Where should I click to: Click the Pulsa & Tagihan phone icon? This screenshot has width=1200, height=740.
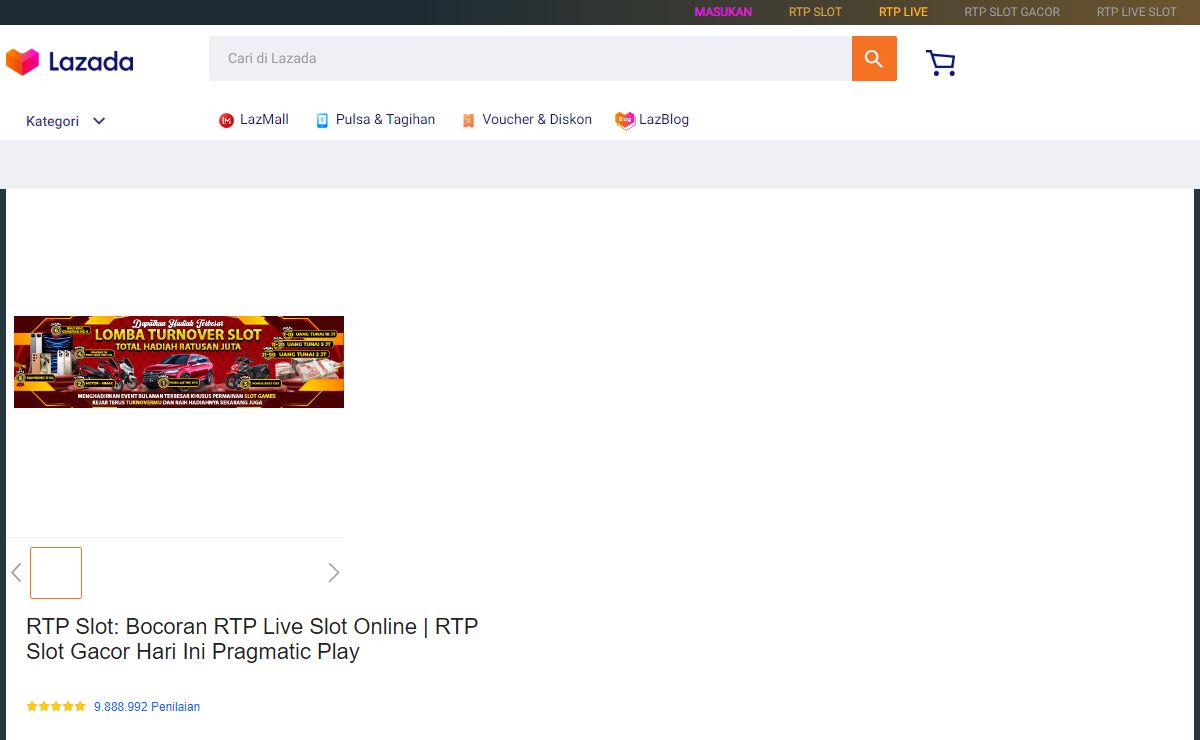tap(322, 120)
